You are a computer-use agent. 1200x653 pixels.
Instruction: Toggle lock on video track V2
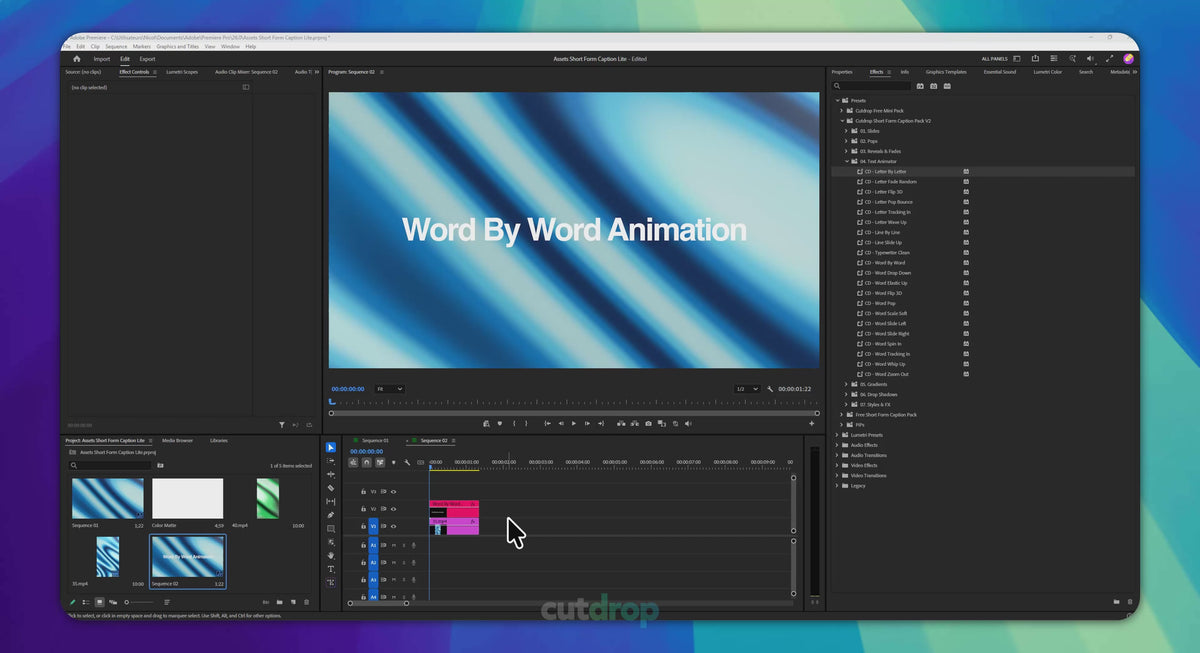point(363,509)
